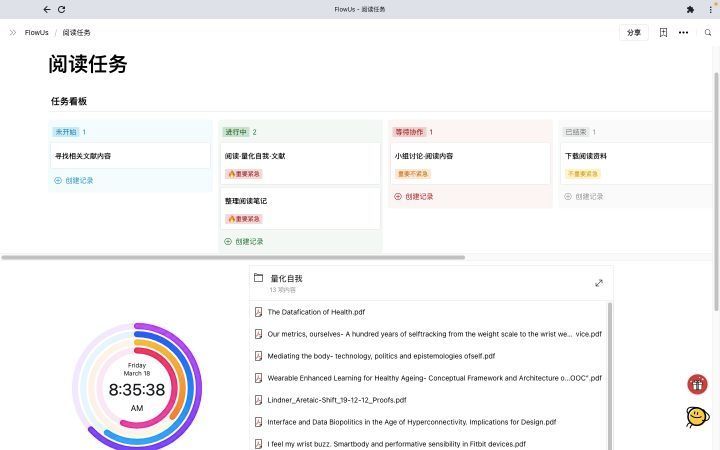The width and height of the screenshot is (720, 450).
Task: Click PDF icon of I feel my wrist buzz
Action: click(x=259, y=444)
